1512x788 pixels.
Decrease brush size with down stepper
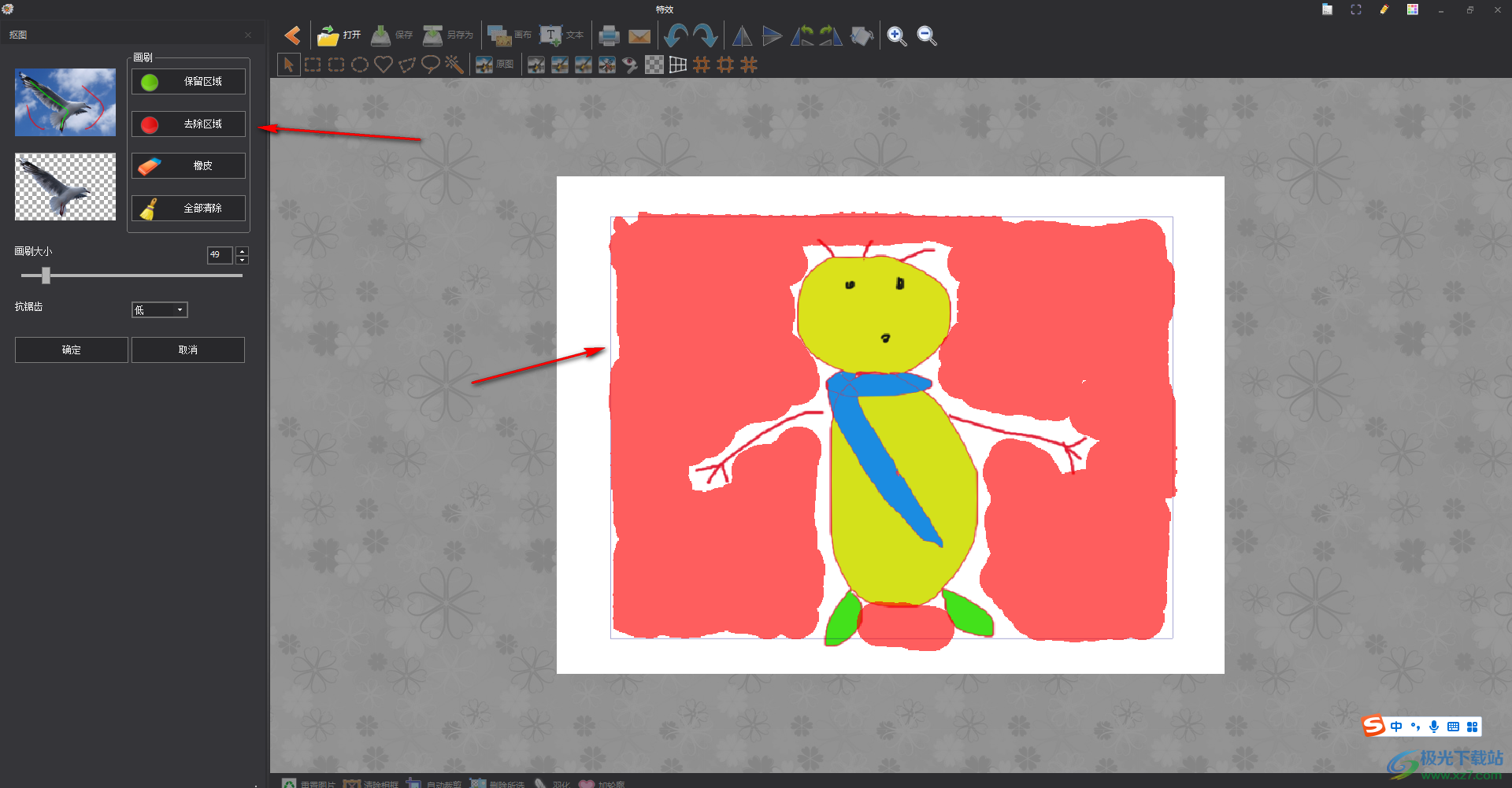243,260
